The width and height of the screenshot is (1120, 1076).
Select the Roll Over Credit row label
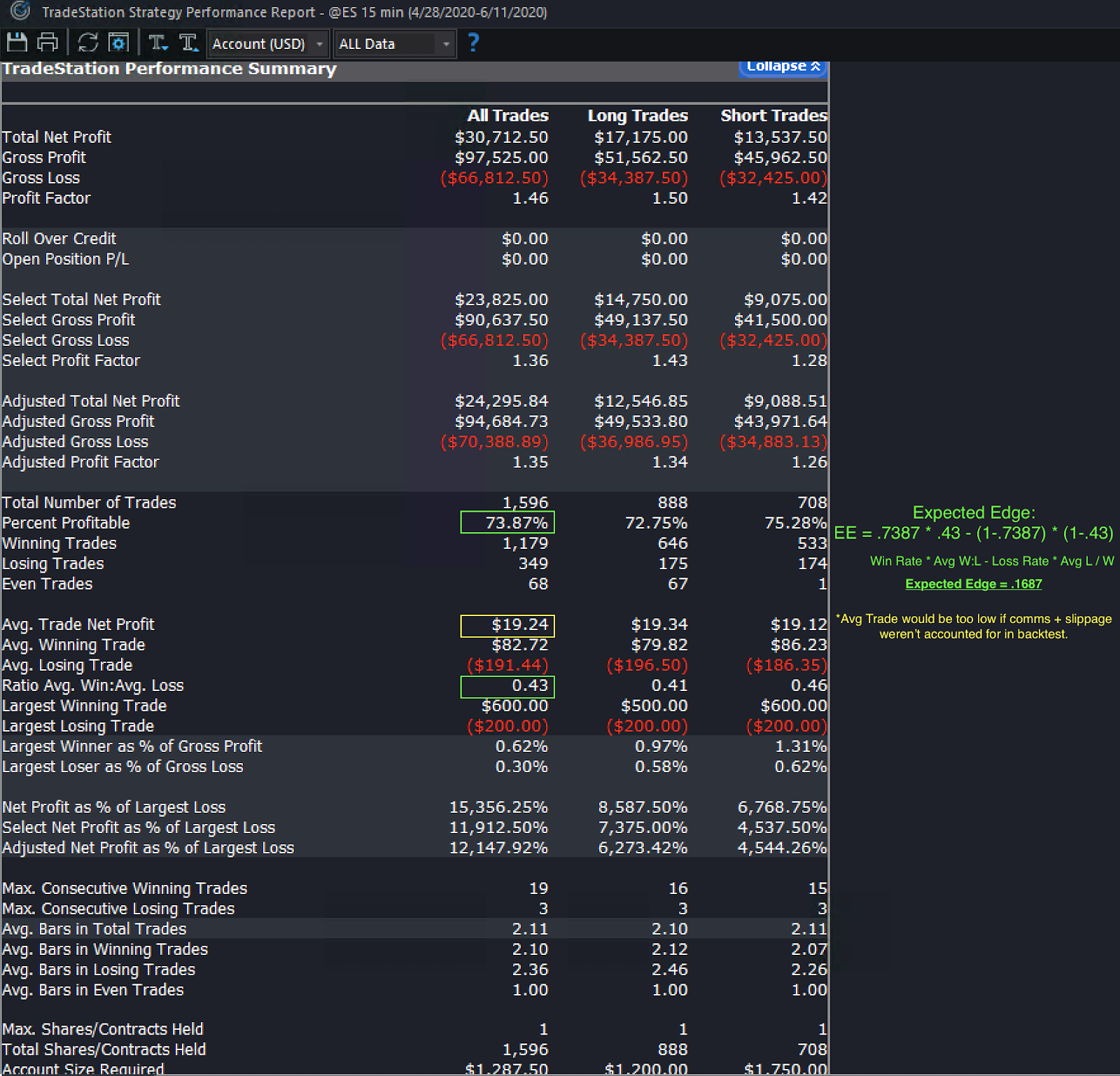59,239
